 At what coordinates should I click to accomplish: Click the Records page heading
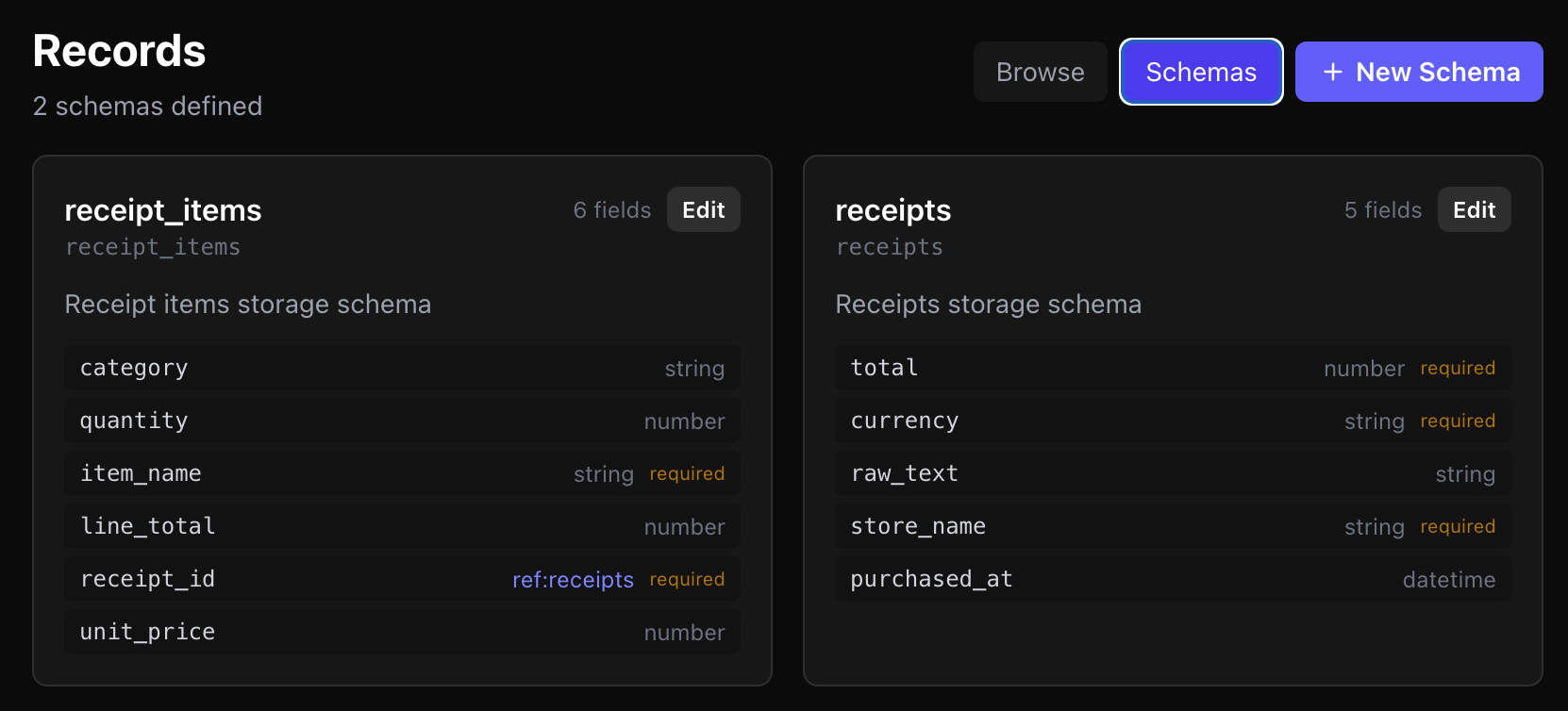119,51
